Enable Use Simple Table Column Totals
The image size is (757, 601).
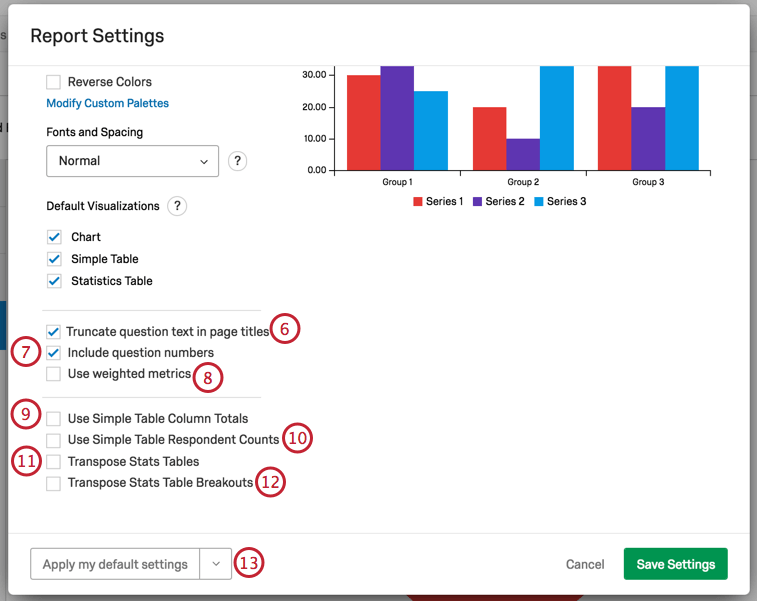(54, 419)
